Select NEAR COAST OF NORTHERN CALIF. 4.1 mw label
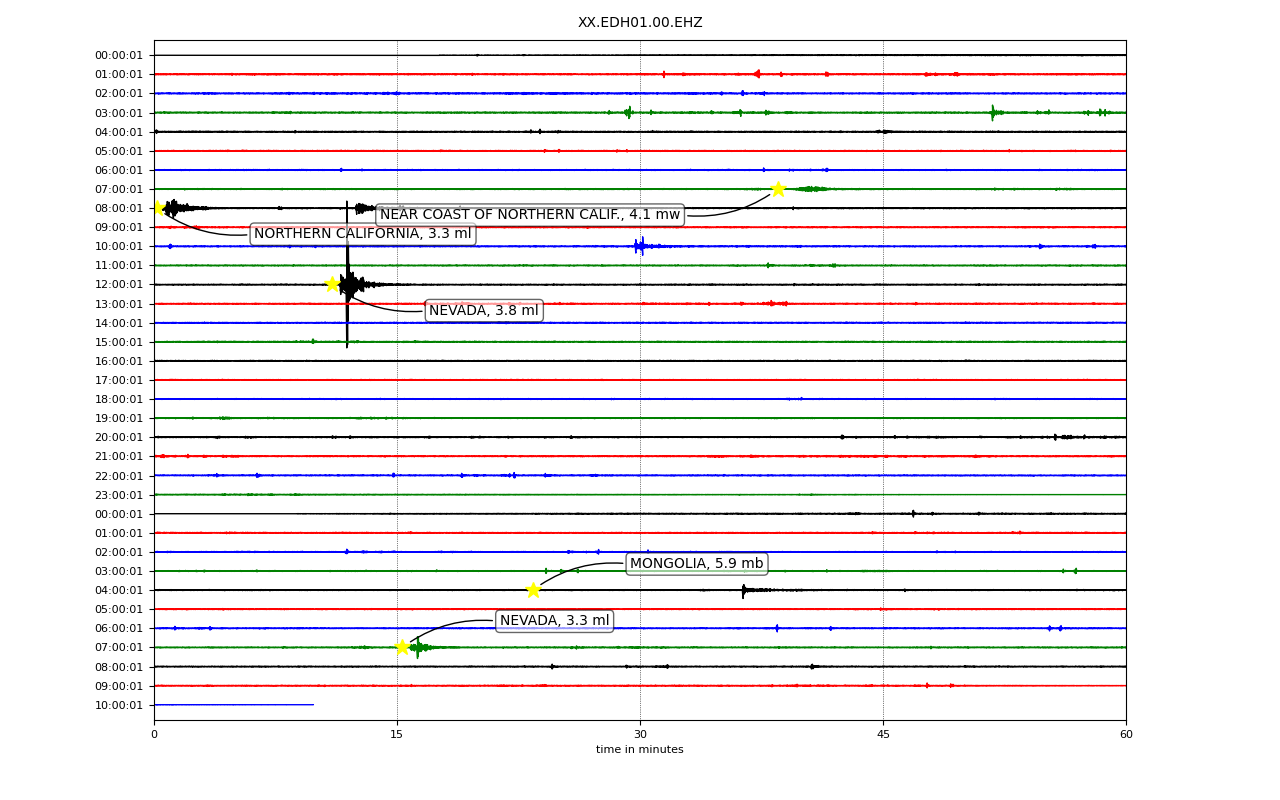Screen dimensions: 1280x800 pos(530,215)
